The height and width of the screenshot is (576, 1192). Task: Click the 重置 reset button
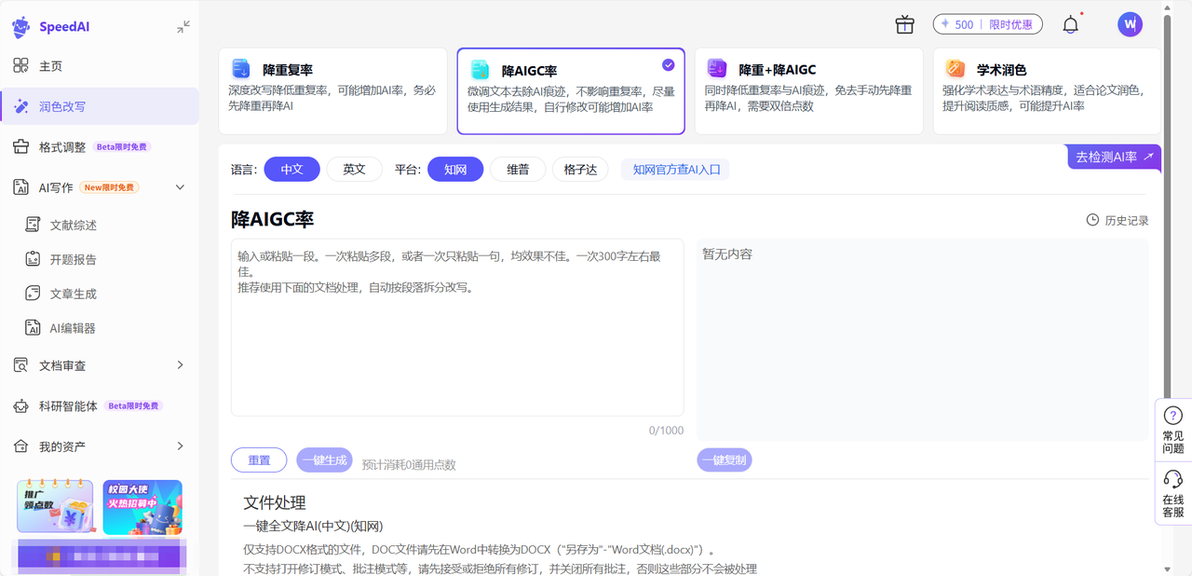(x=258, y=460)
